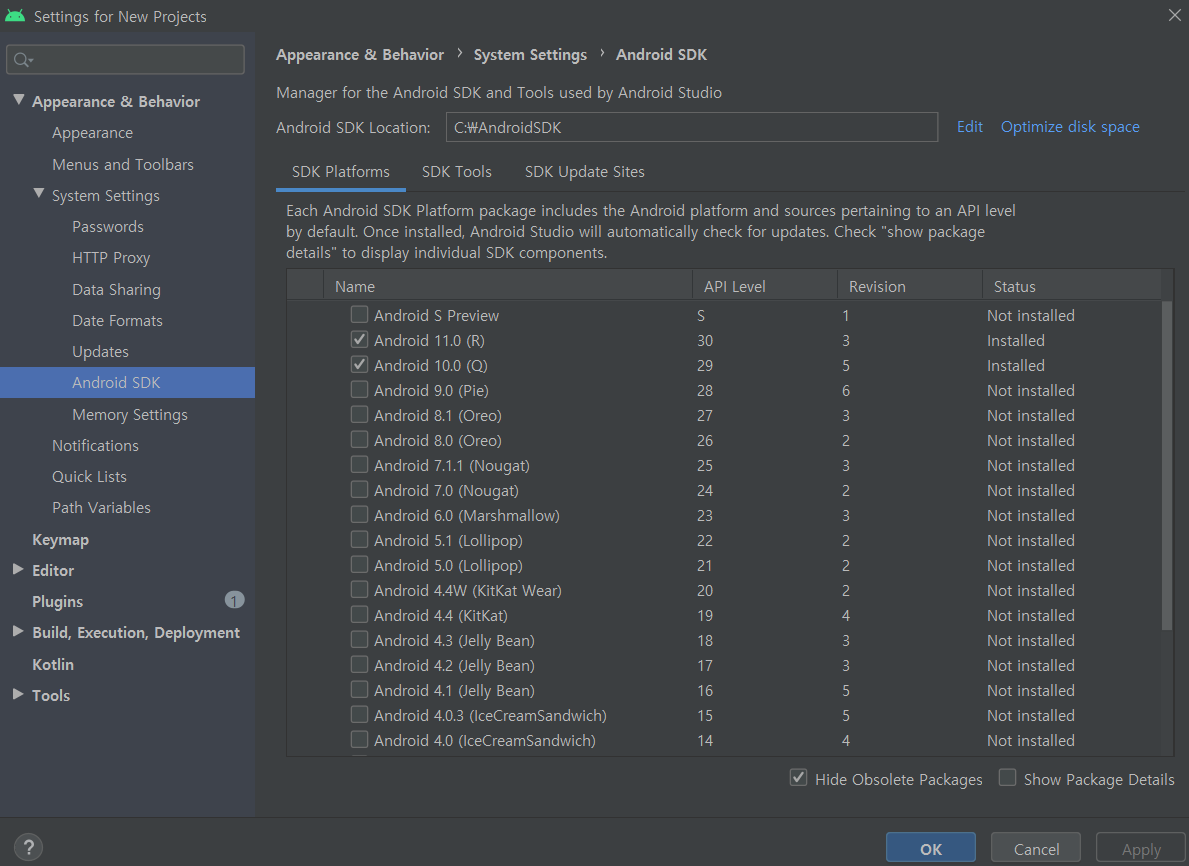Open Date Formats settings

point(118,321)
